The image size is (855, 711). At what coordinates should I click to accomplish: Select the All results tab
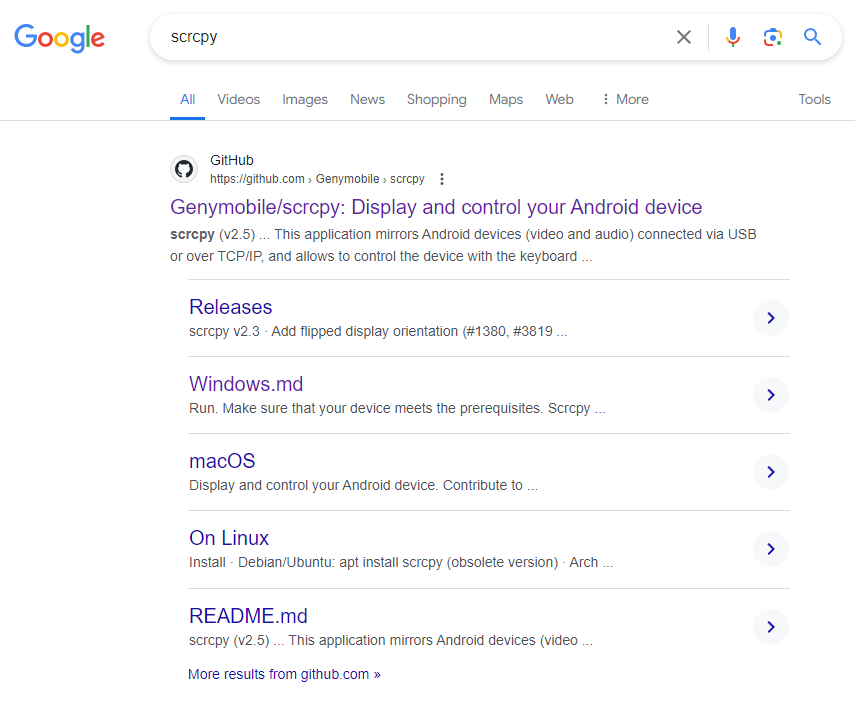pyautogui.click(x=188, y=99)
